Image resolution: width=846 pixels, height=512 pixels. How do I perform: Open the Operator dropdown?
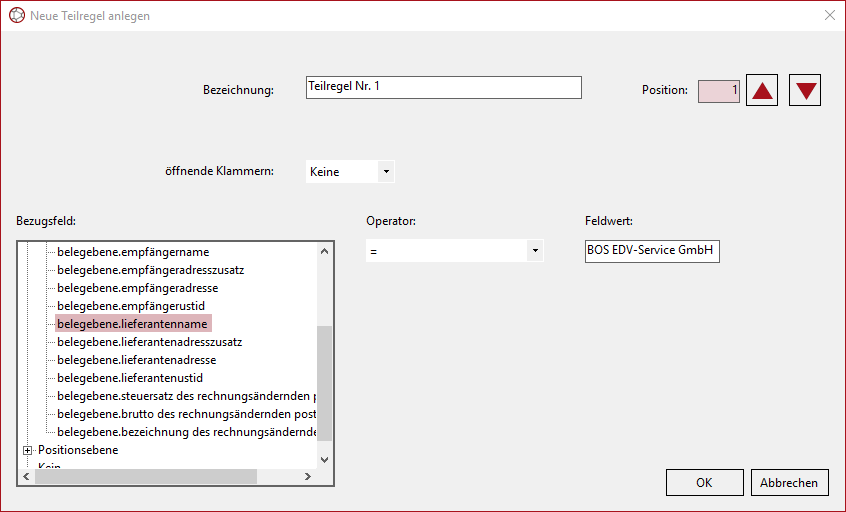point(535,251)
